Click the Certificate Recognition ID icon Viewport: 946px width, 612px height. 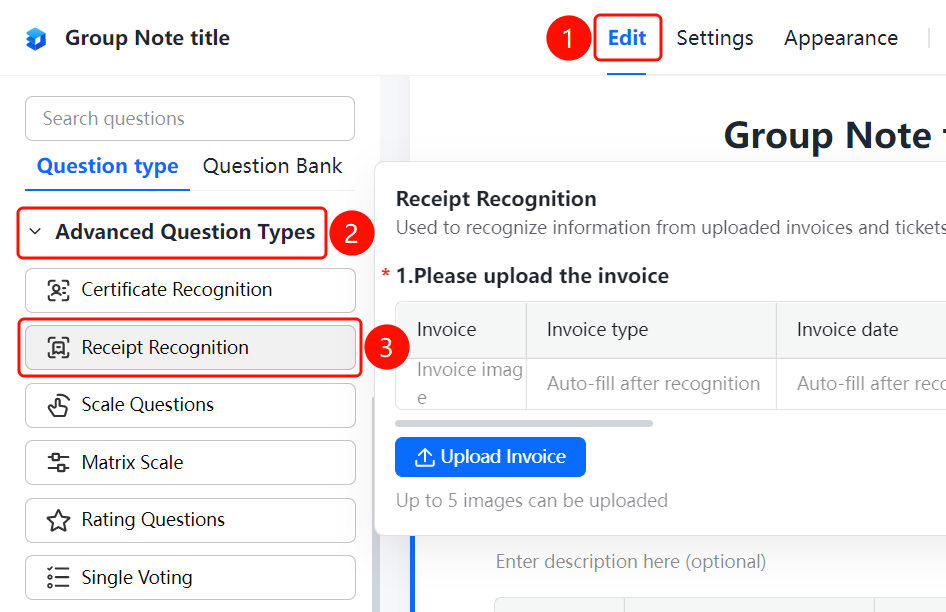(x=59, y=290)
